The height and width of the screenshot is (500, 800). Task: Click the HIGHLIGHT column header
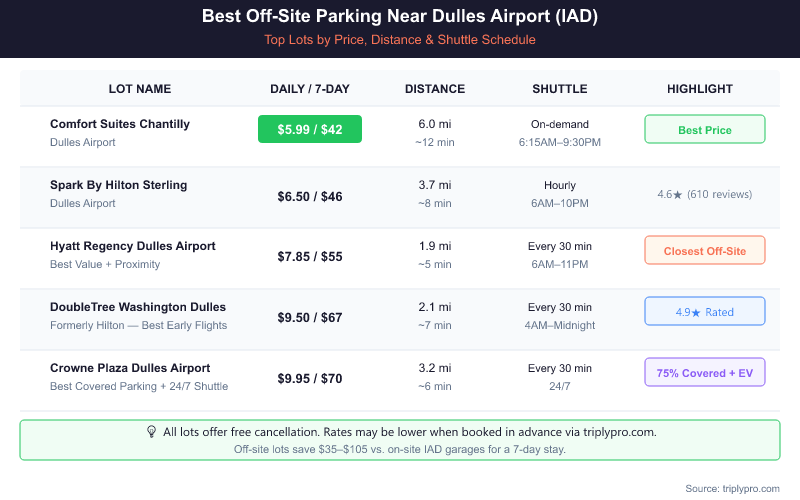[x=700, y=89]
